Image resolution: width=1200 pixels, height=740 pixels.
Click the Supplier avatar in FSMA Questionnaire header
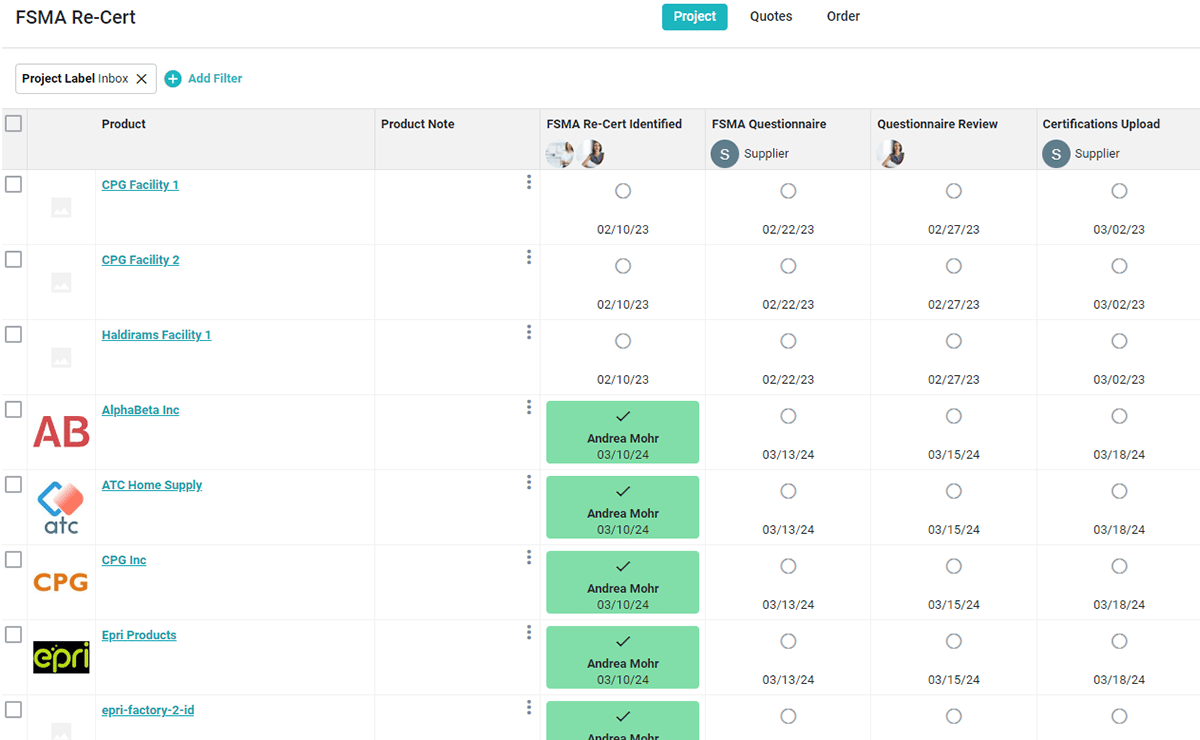(724, 154)
